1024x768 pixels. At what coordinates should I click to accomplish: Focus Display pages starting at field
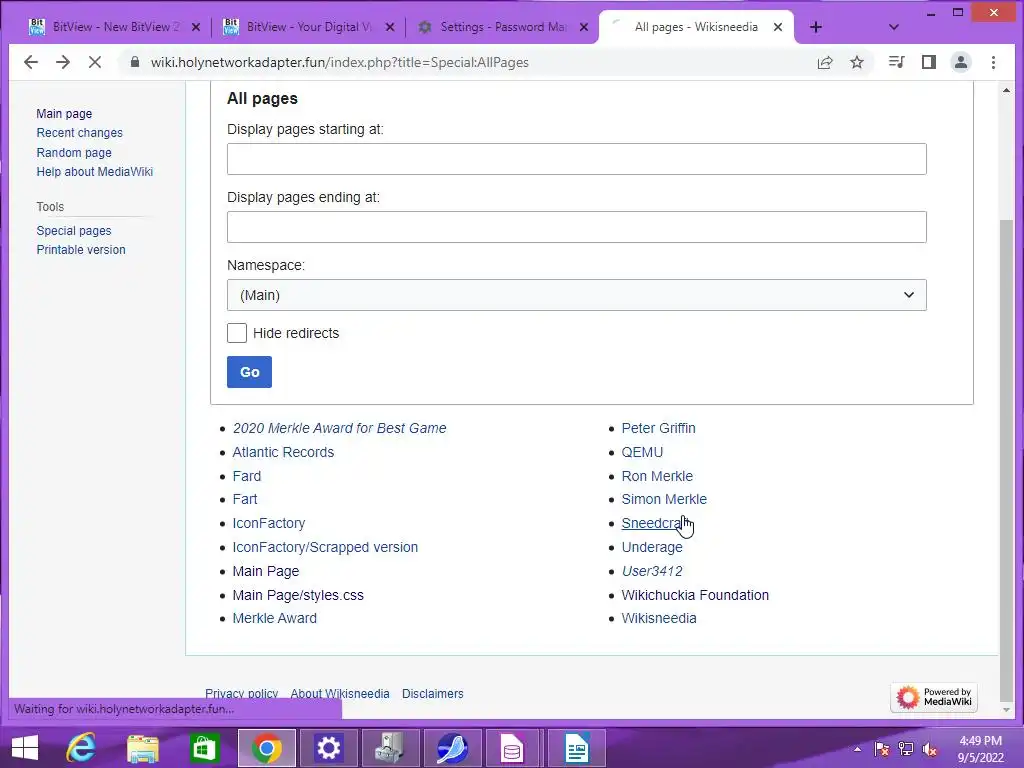(x=577, y=159)
